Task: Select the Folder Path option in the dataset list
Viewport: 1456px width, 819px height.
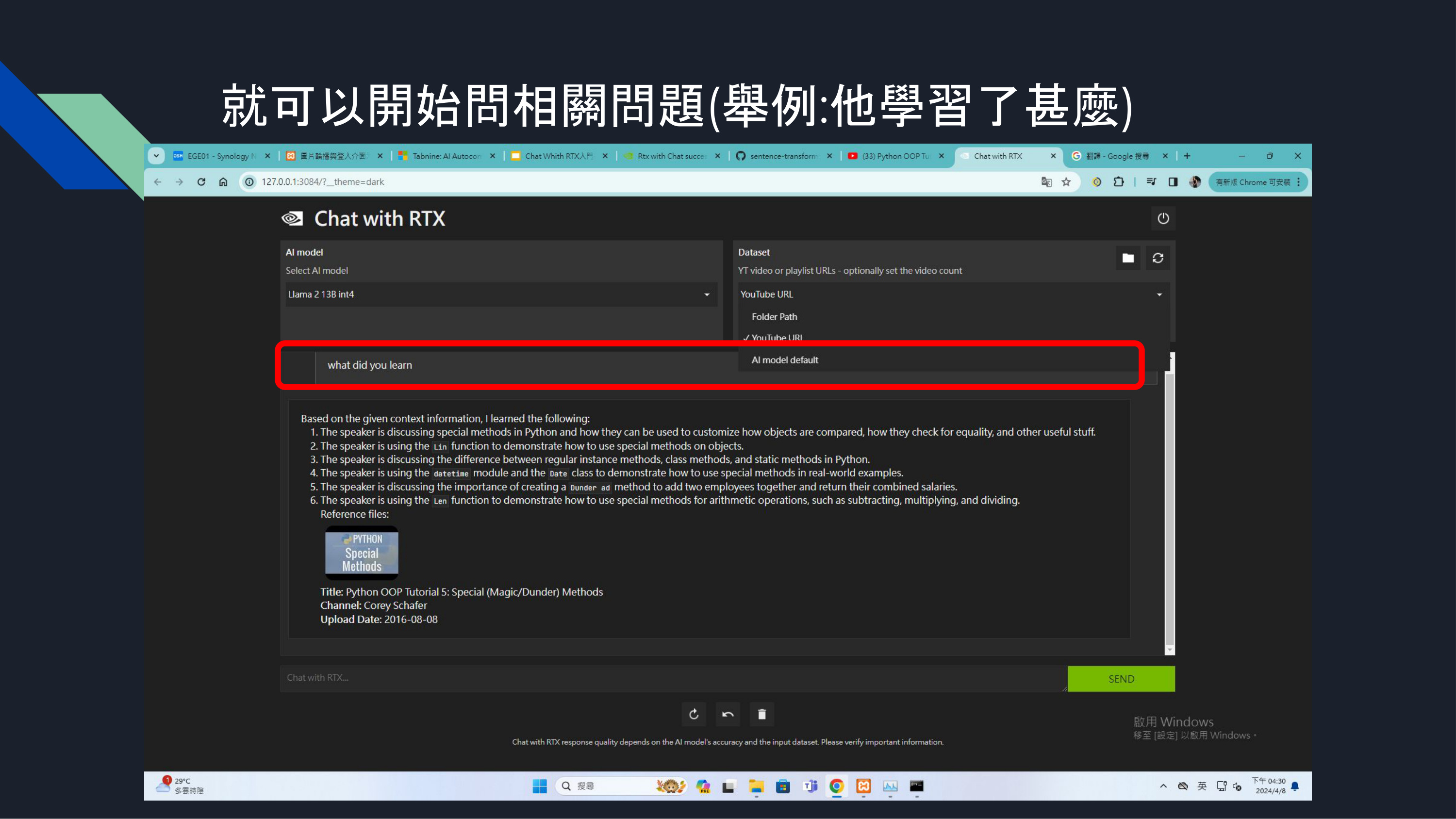Action: point(774,317)
